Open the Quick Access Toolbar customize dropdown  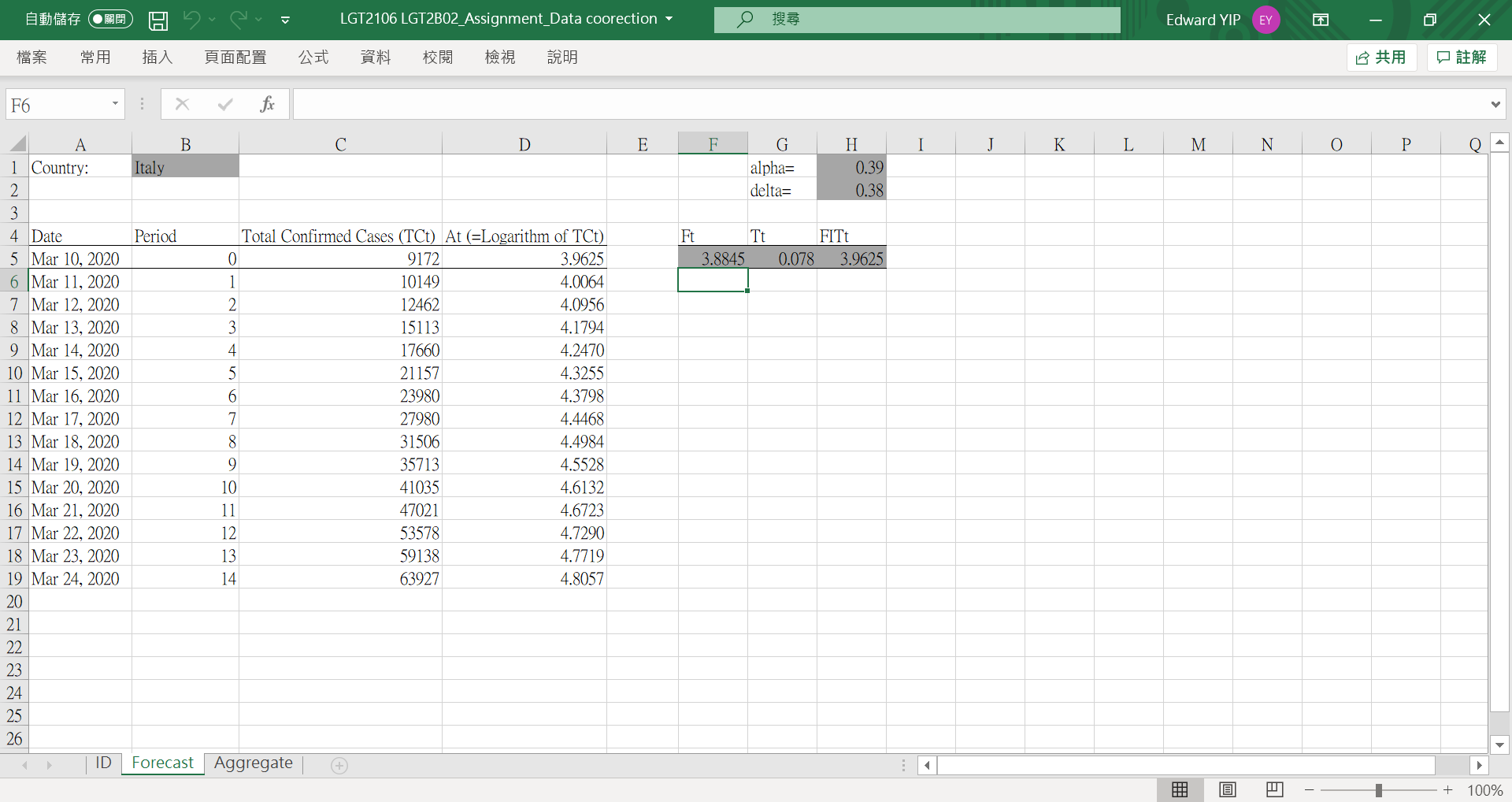click(x=285, y=20)
